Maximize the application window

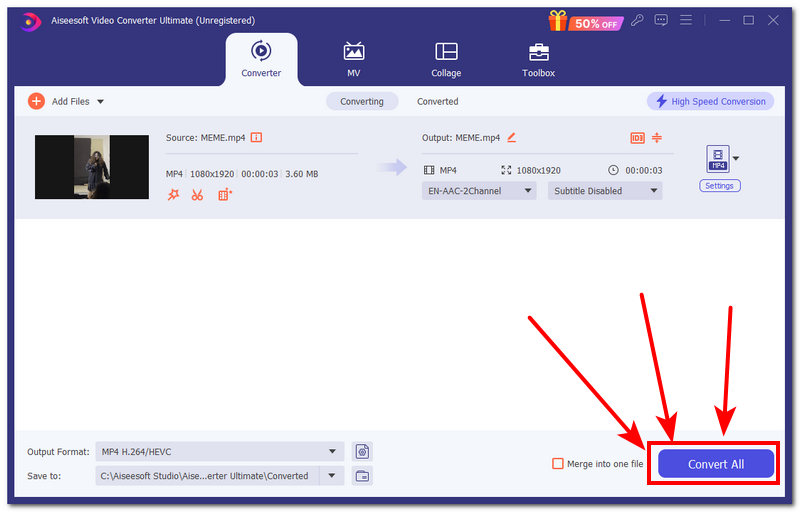click(748, 20)
